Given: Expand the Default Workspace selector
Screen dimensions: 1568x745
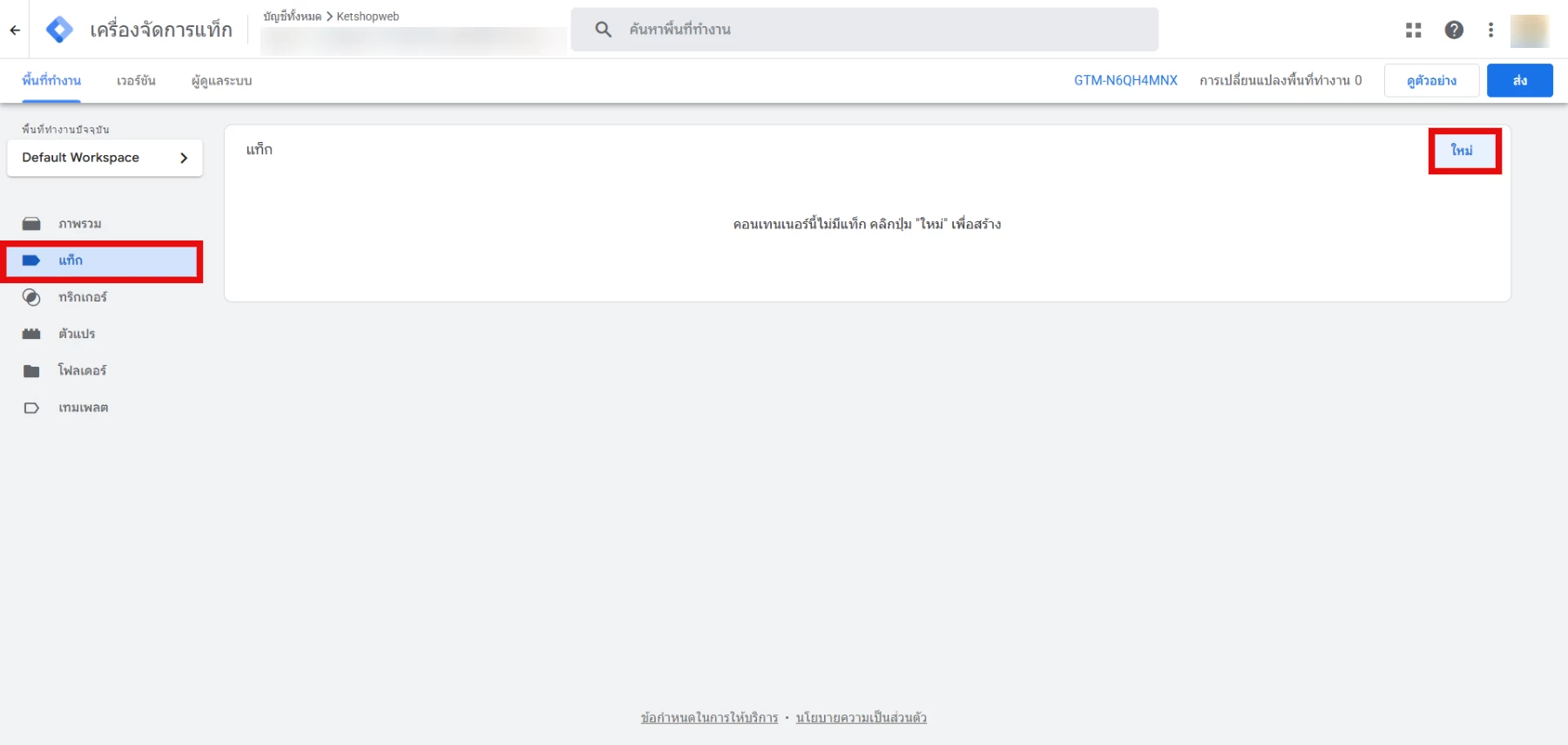Looking at the screenshot, I should 105,158.
